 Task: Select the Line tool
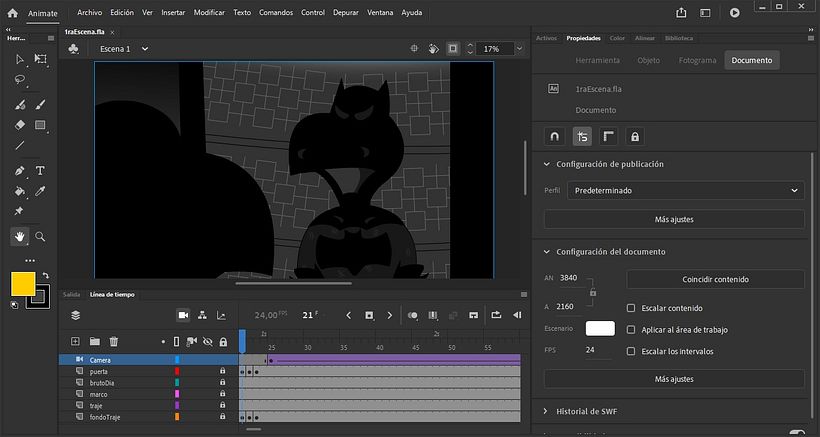20,145
